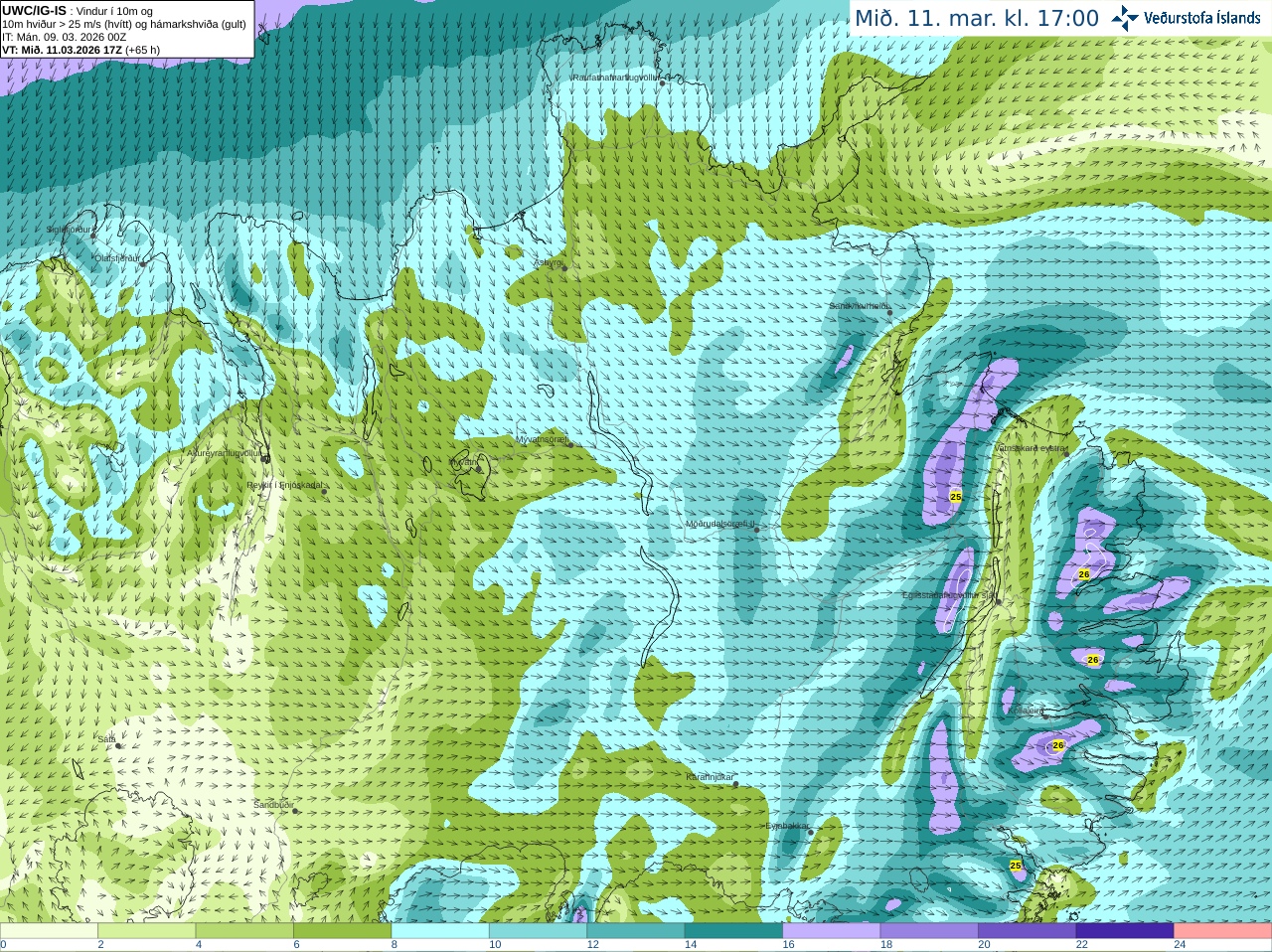
Task: Click the station dot beside Kárahnjúkar
Action: pos(736,784)
